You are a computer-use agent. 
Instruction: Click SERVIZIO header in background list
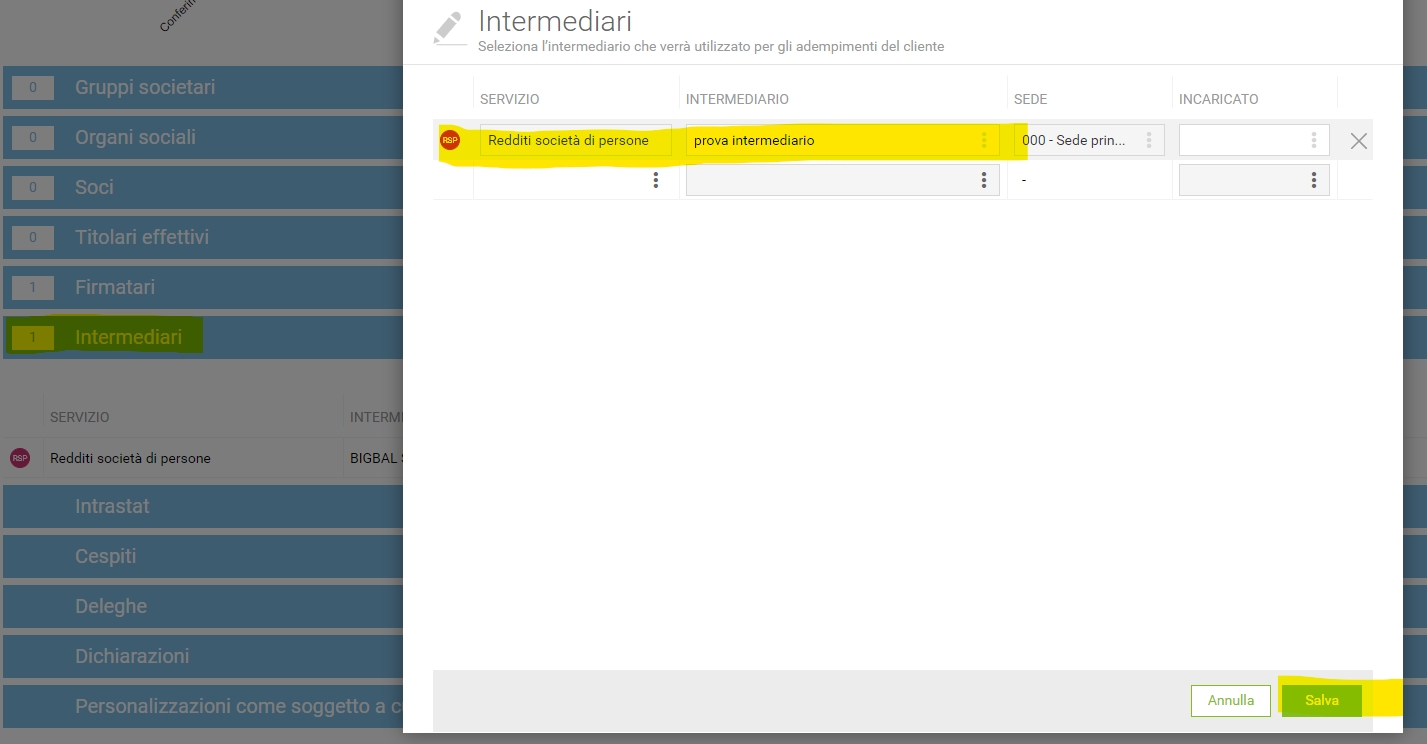(80, 417)
